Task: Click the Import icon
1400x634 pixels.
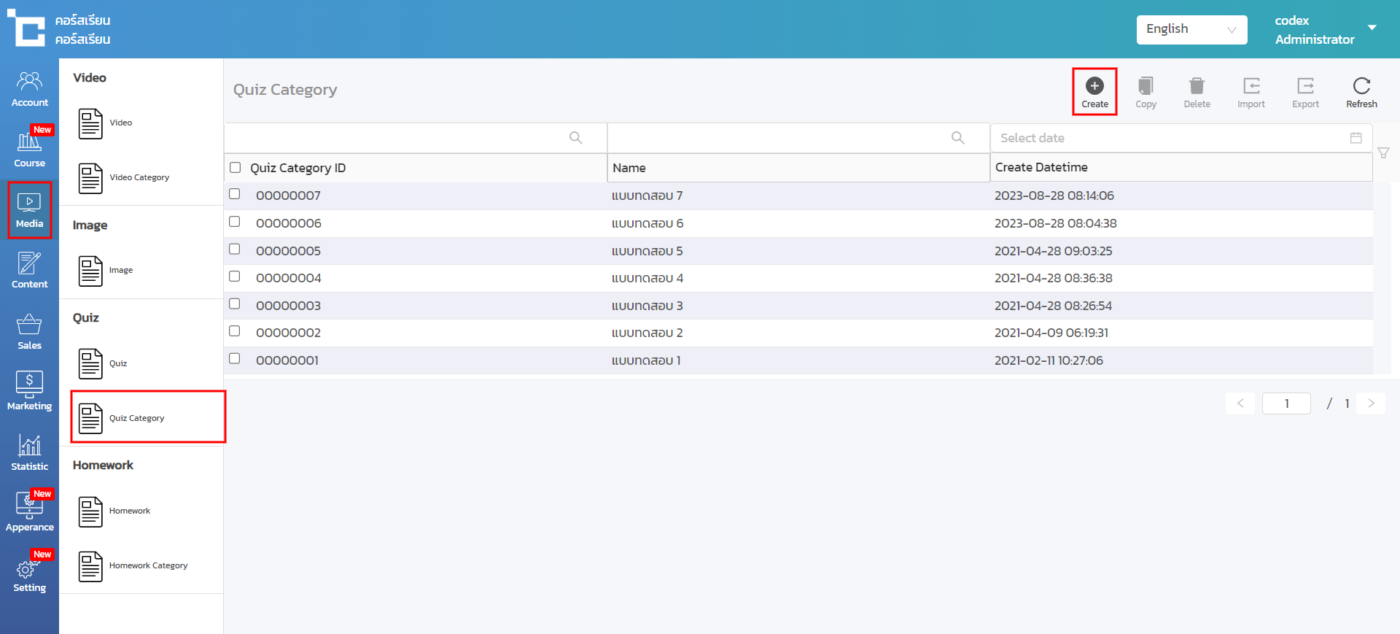Action: (x=1251, y=87)
